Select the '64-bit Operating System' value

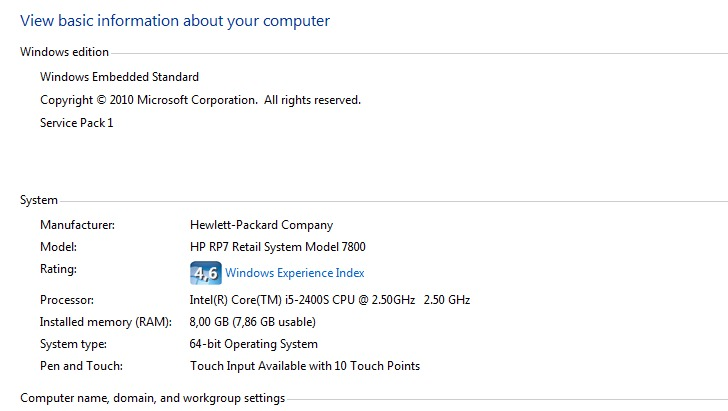point(254,344)
